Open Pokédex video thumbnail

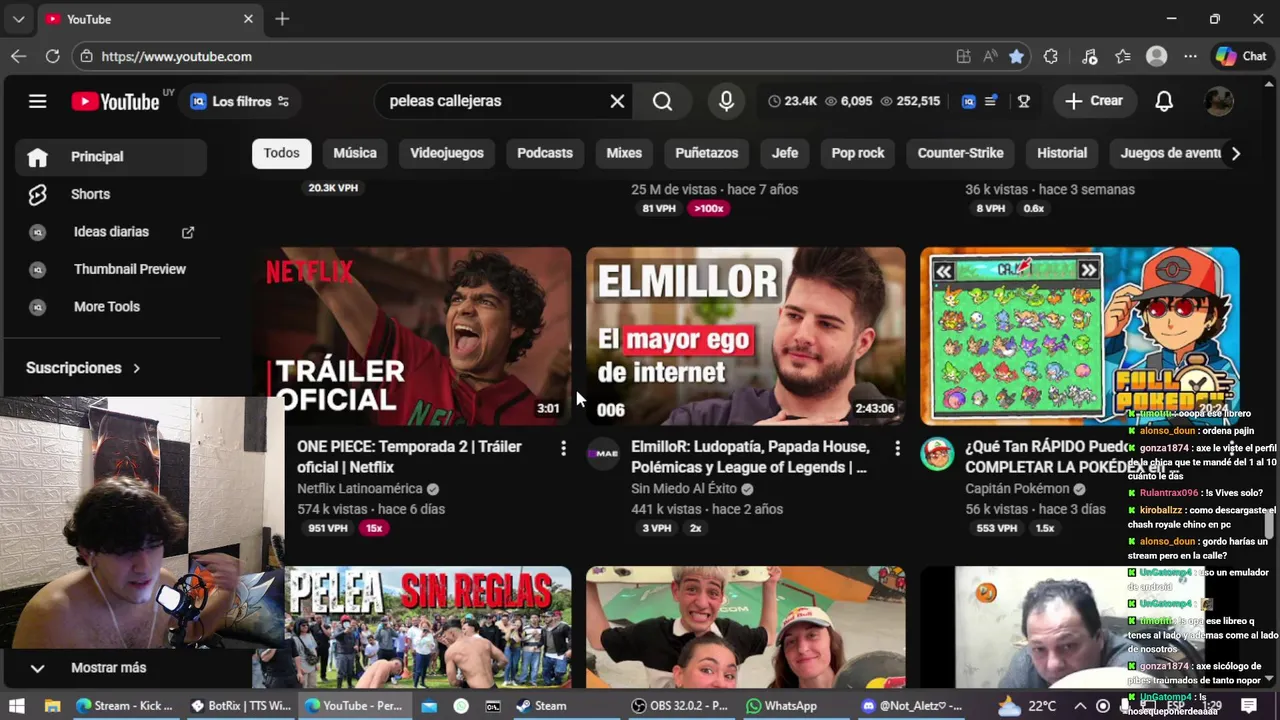pos(1079,337)
